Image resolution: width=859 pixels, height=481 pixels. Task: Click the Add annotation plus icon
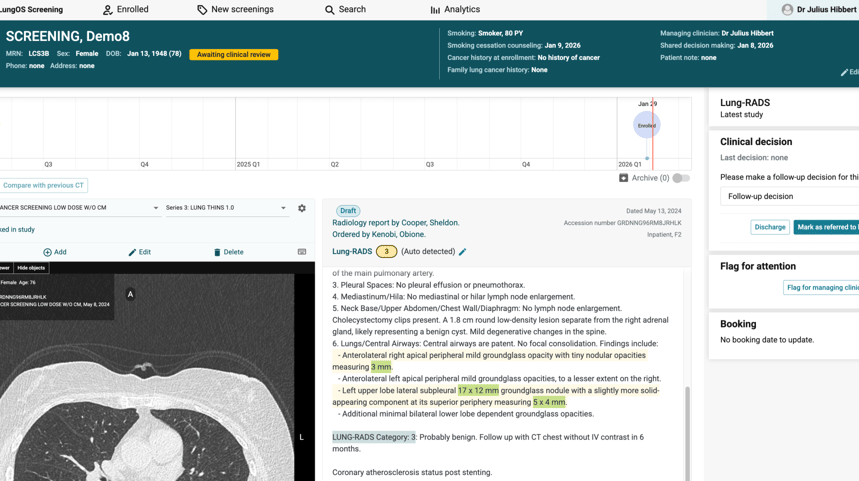coord(47,252)
